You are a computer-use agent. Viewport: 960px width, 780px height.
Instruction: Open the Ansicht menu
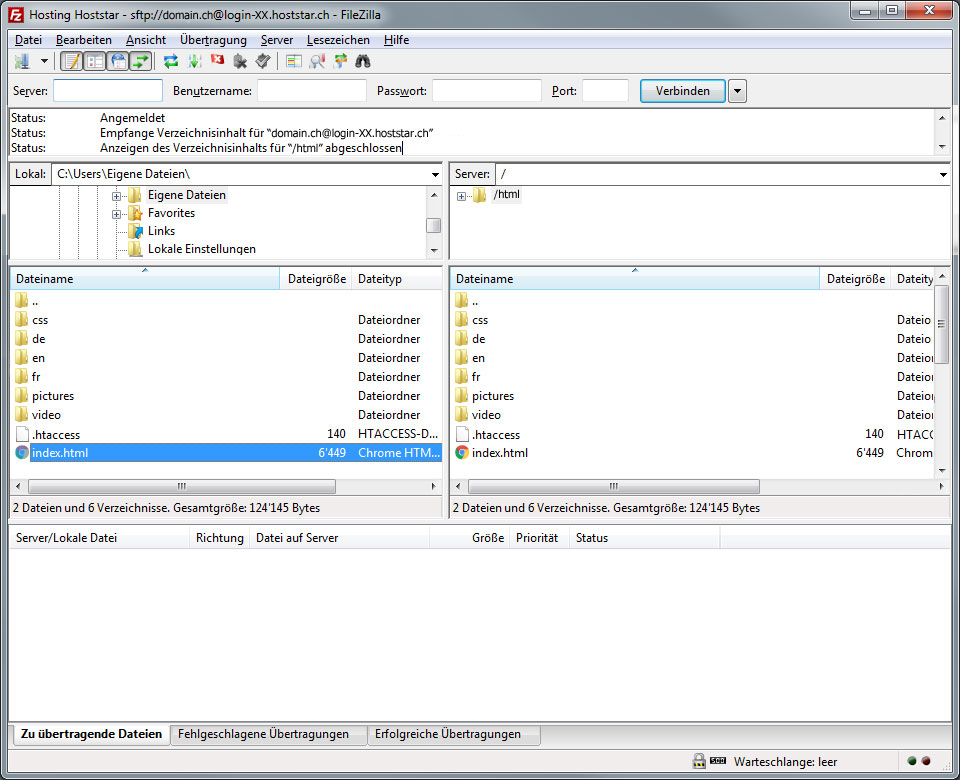146,40
